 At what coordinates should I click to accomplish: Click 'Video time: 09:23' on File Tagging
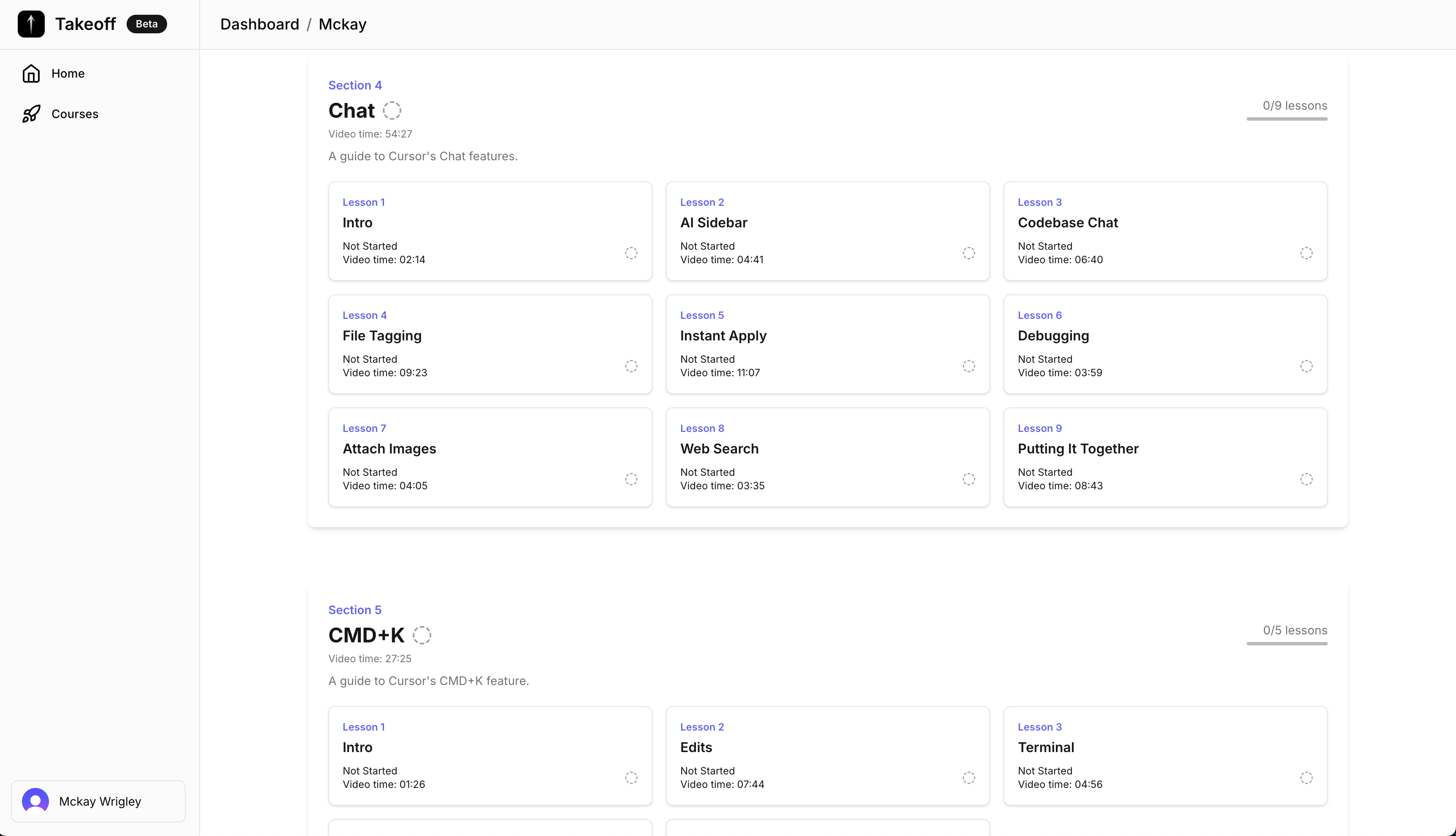tap(385, 373)
